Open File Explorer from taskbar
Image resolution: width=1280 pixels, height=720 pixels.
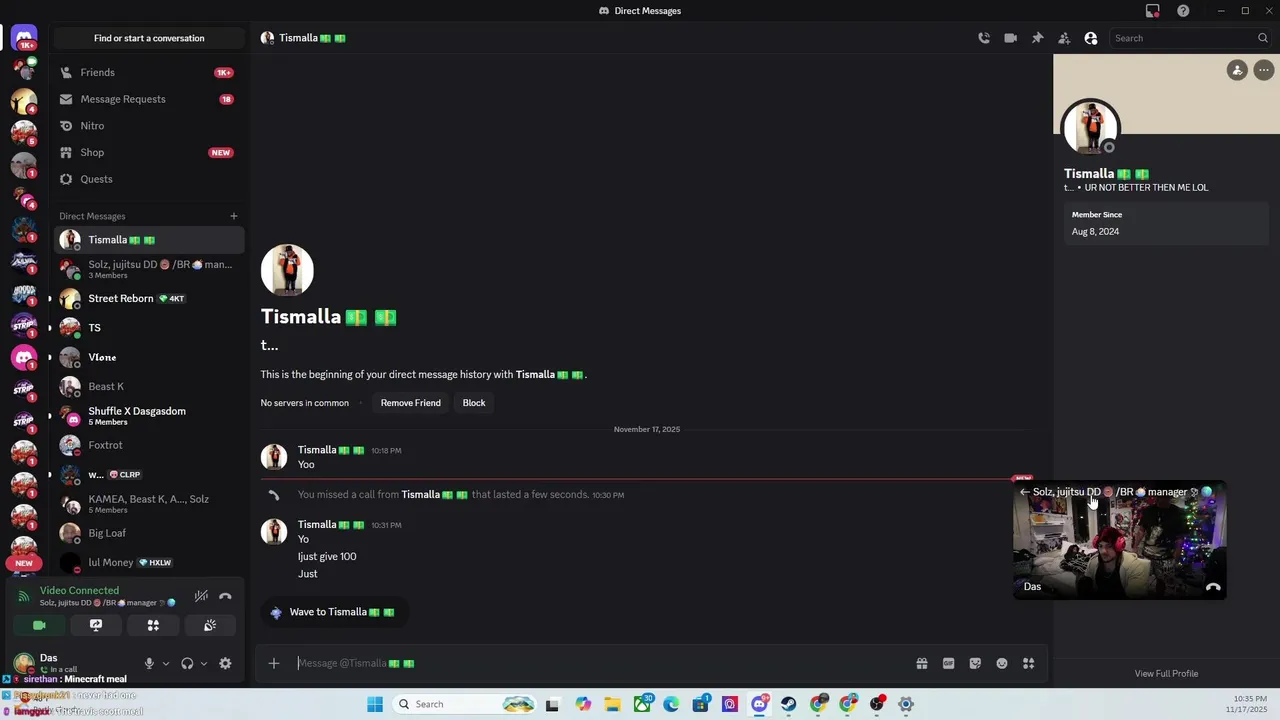click(x=612, y=704)
